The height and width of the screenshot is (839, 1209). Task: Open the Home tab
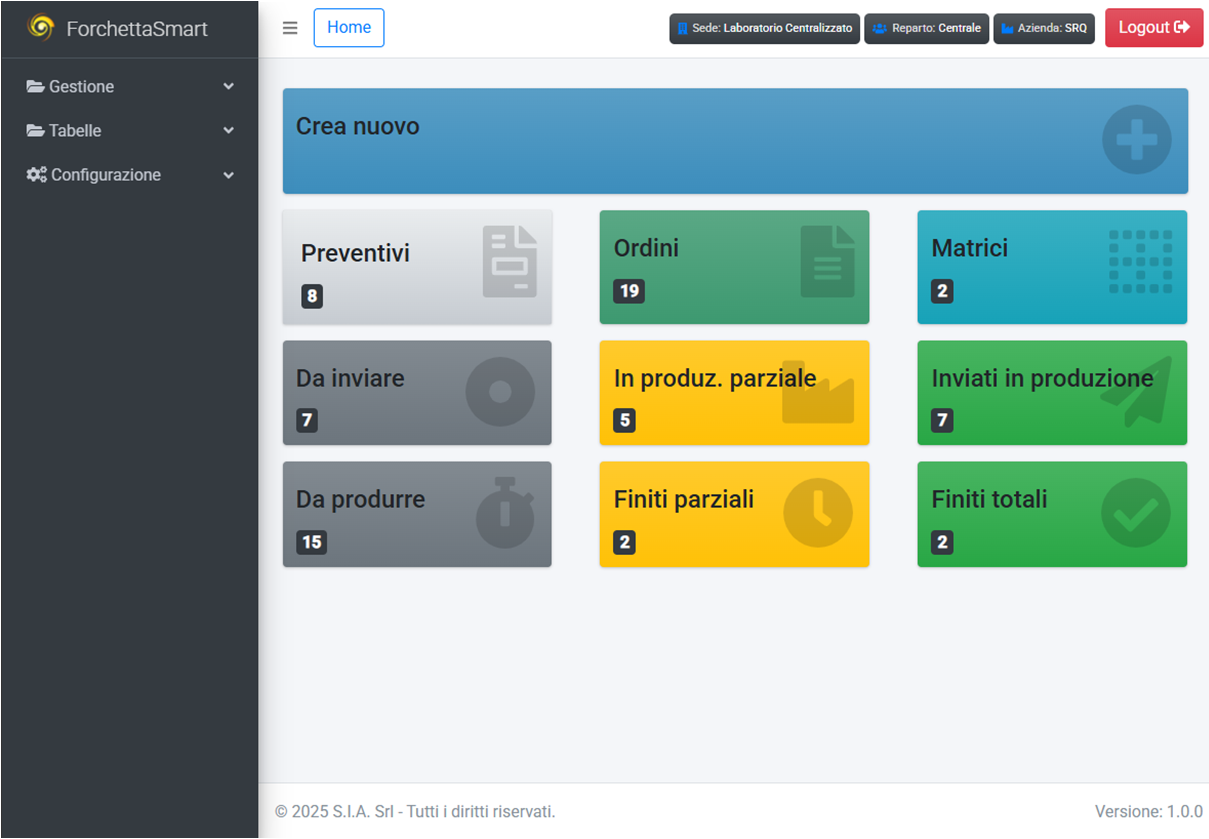click(x=349, y=28)
